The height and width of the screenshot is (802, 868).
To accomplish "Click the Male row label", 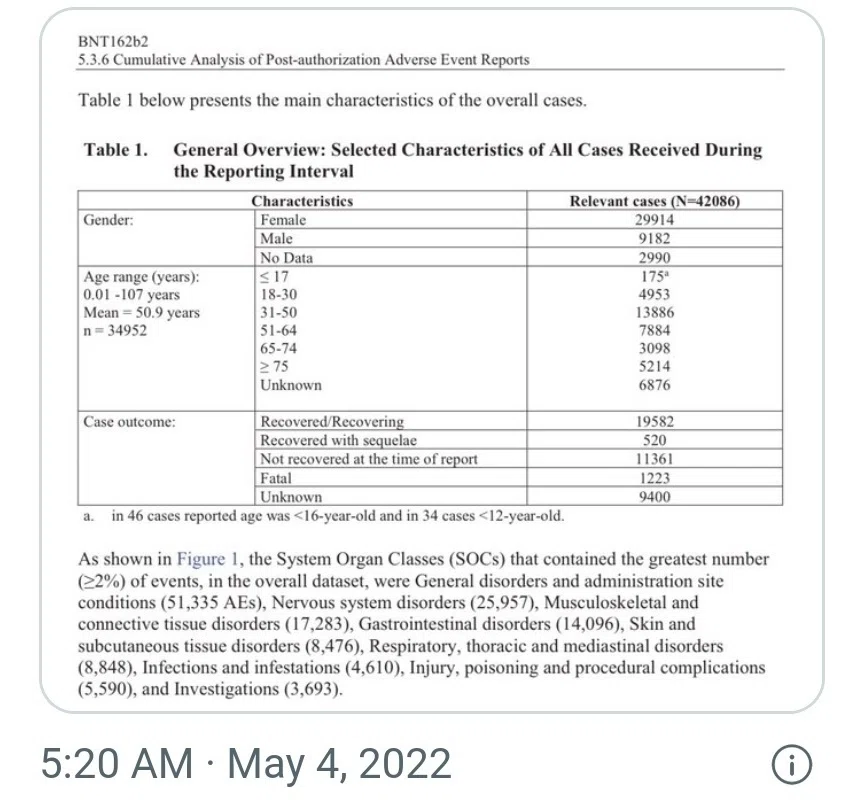I will 276,239.
